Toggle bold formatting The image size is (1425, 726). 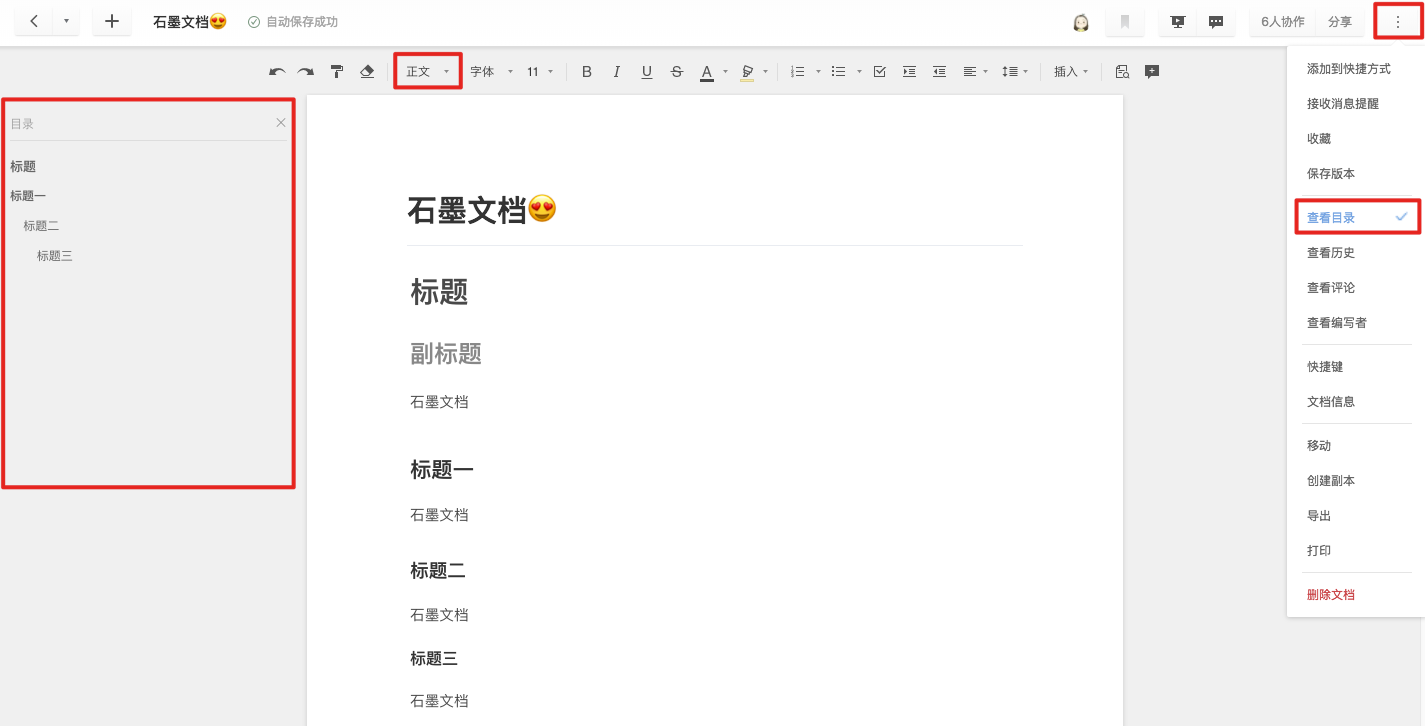click(x=587, y=71)
